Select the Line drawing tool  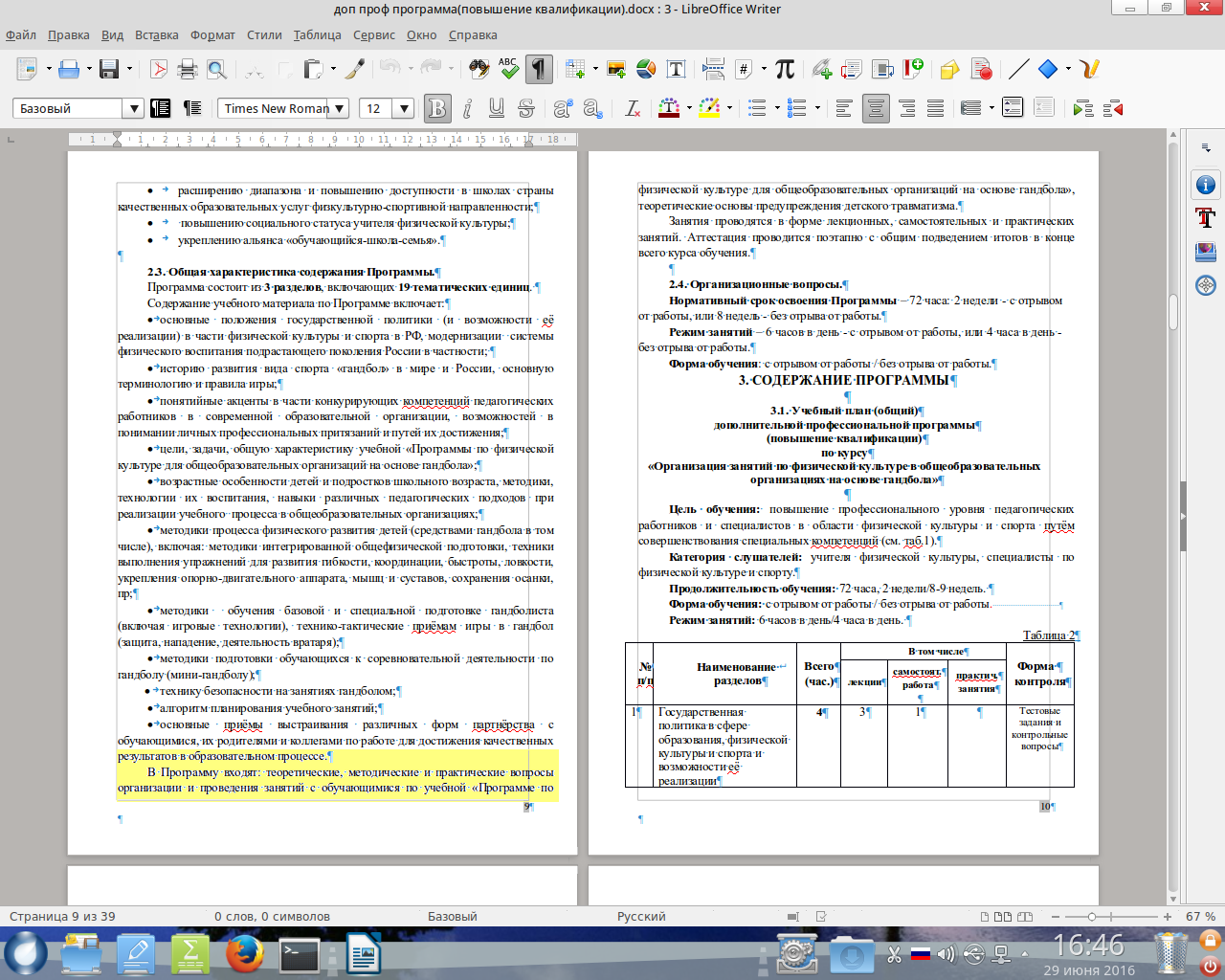tap(1019, 69)
